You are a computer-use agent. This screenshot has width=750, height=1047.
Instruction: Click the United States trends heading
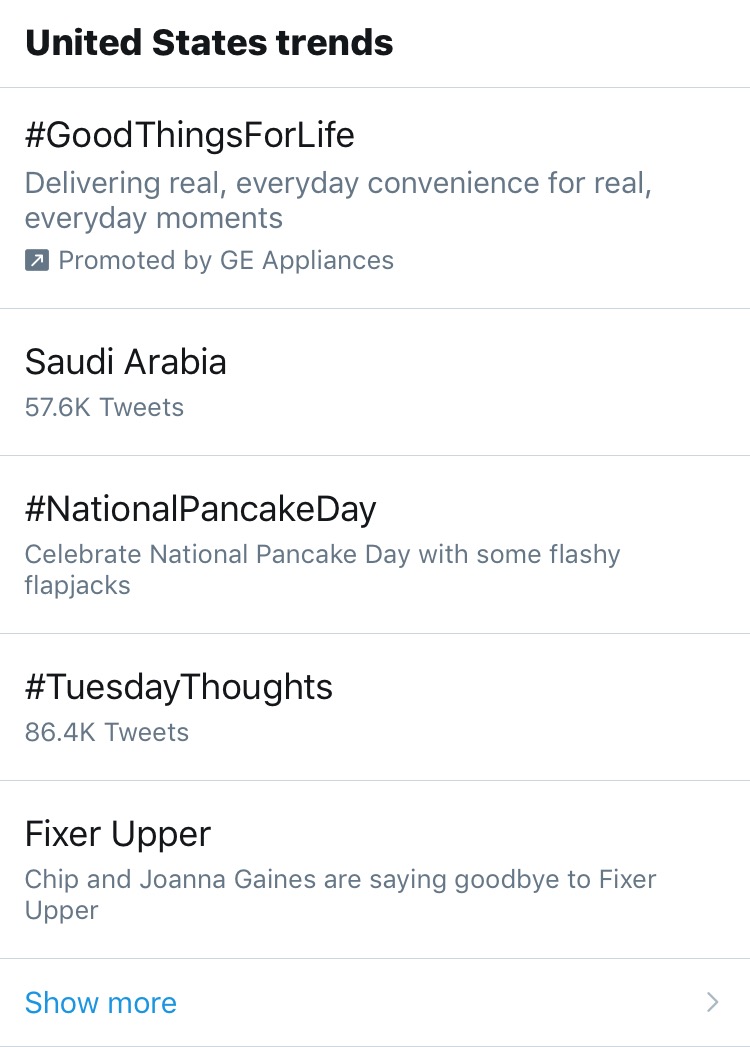209,43
